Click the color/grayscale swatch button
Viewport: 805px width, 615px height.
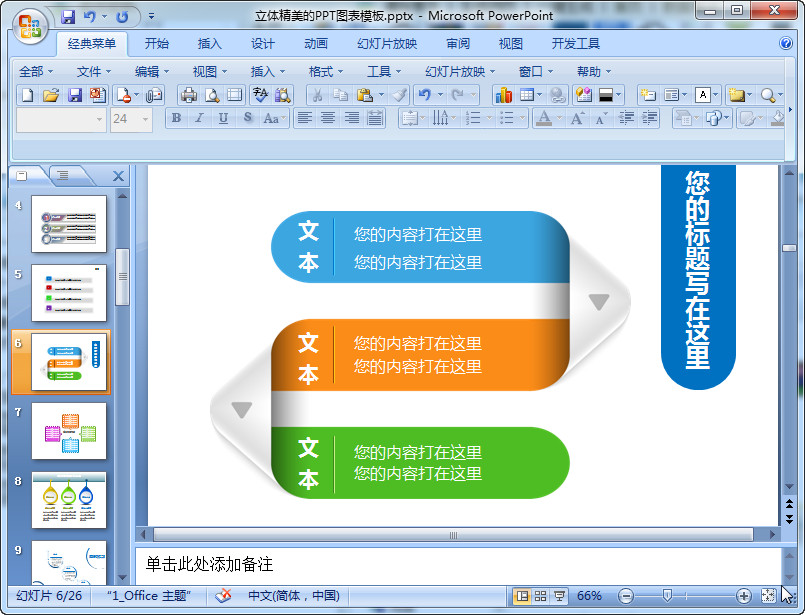point(606,95)
